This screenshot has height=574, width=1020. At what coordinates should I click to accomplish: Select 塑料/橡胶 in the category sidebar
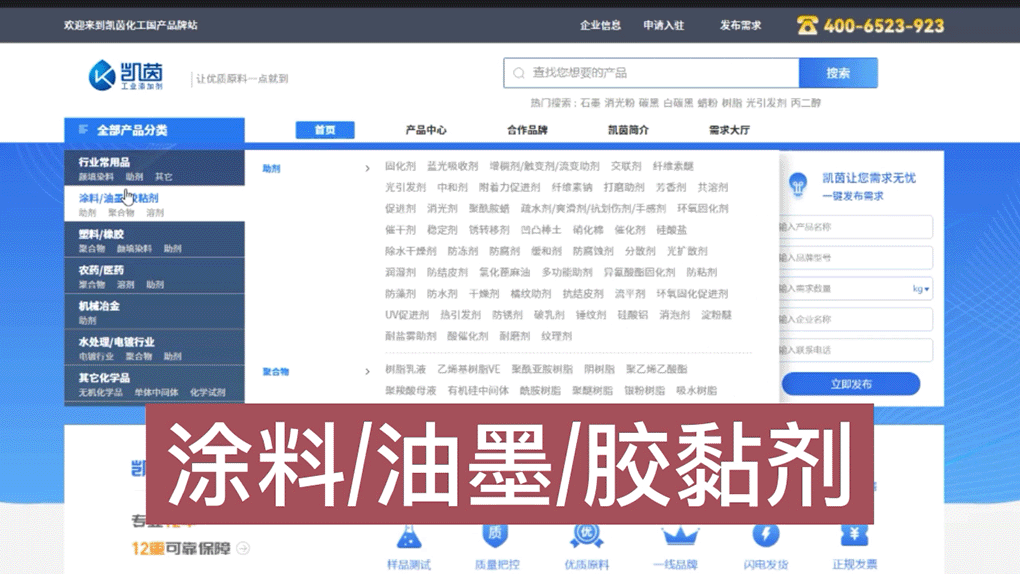101,234
